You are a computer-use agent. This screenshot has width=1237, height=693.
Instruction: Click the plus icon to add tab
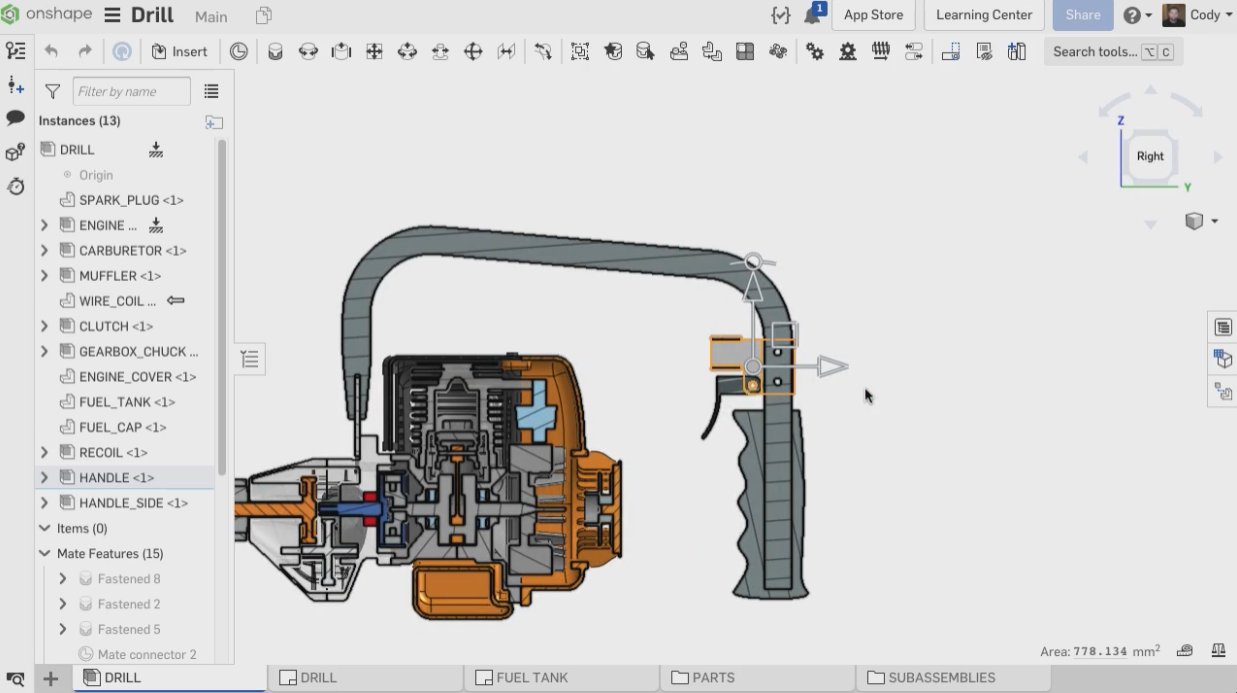click(50, 679)
